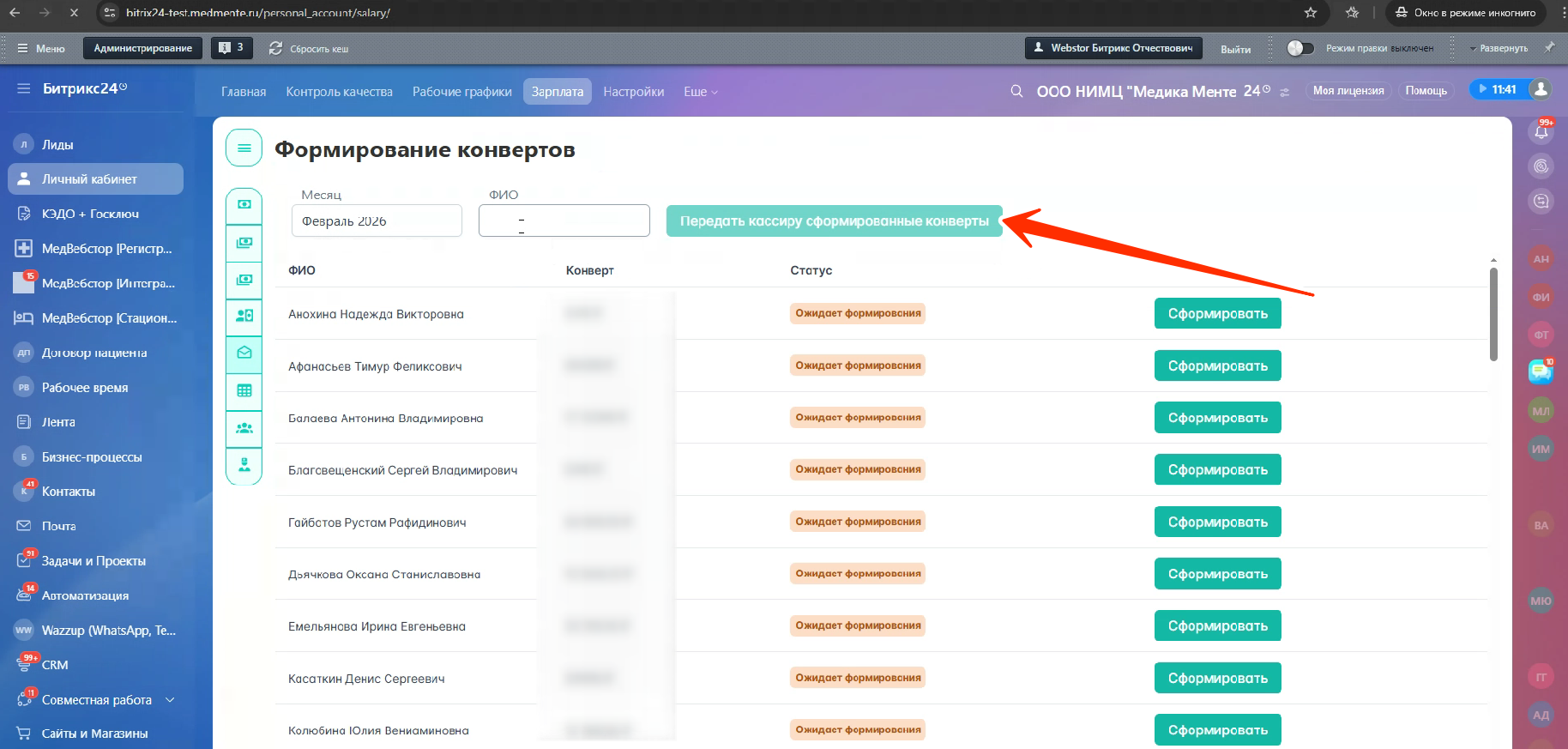This screenshot has height=749, width=1568.
Task: Open the Месяц selector showing Февраль 2026
Action: coord(377,221)
